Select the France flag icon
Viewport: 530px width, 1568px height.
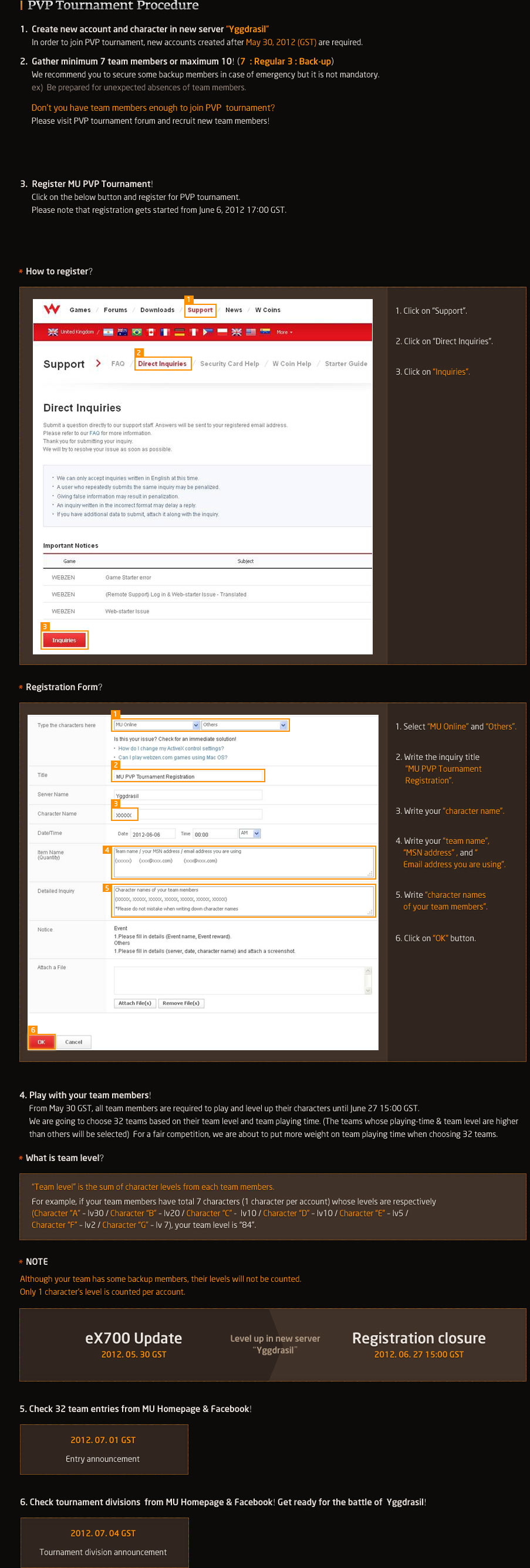pos(165,332)
